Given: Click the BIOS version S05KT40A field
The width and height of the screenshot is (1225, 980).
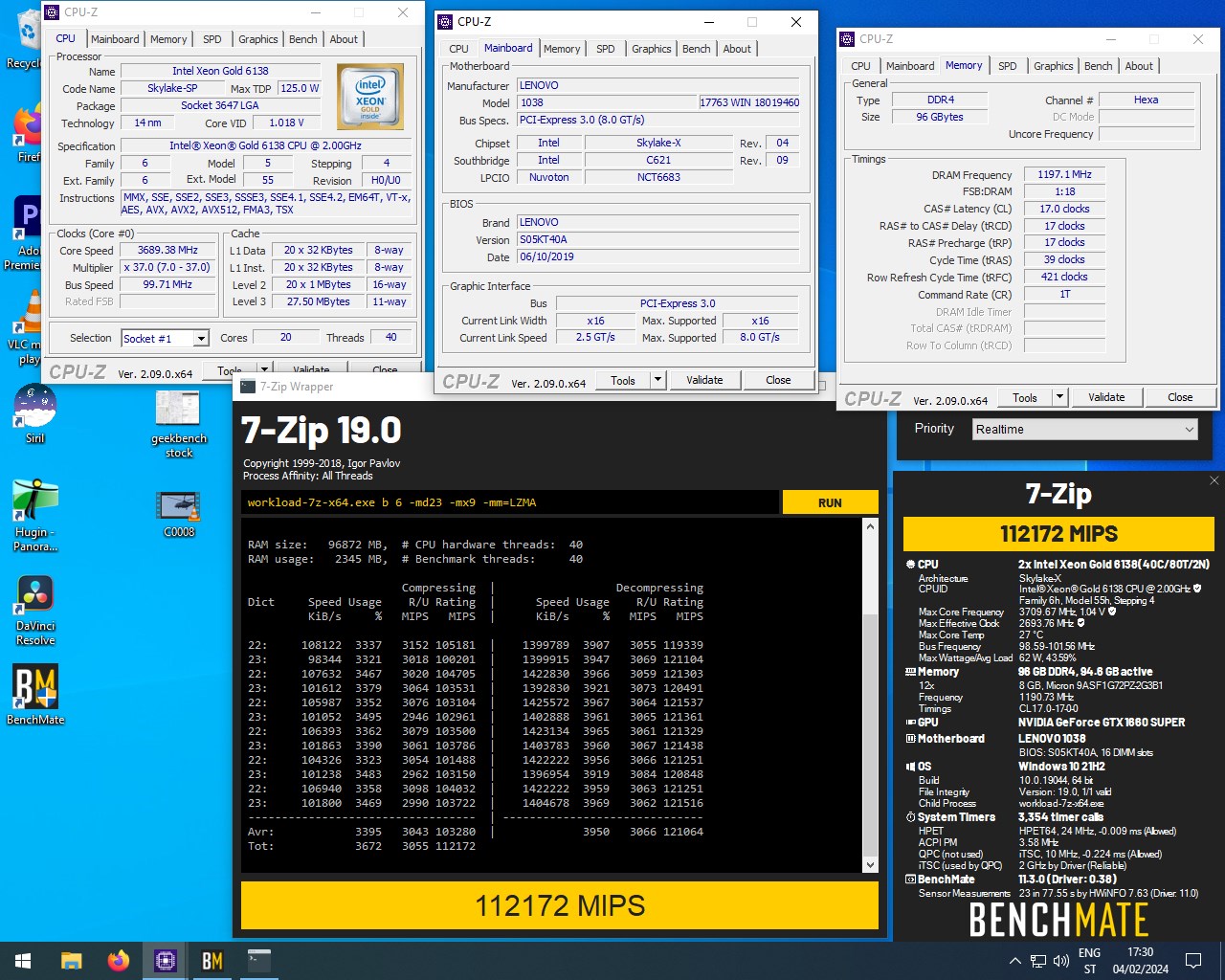Looking at the screenshot, I should click(x=658, y=239).
